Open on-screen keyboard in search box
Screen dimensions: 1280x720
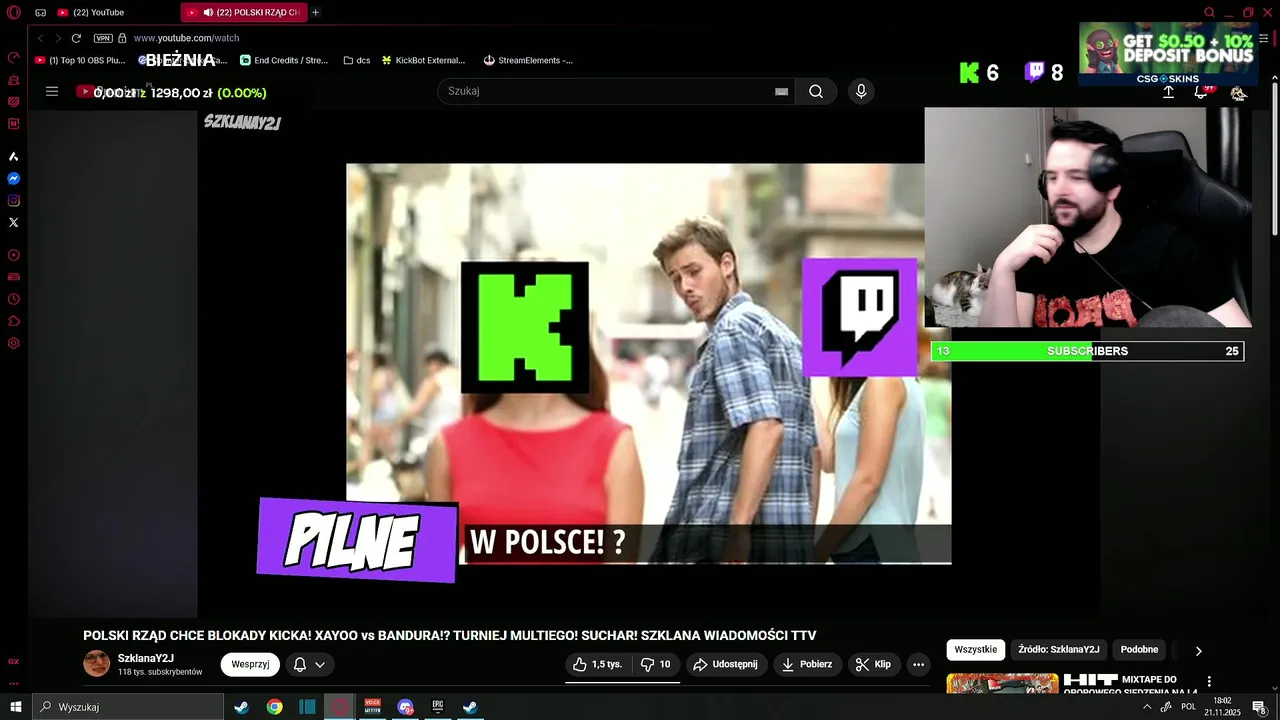click(x=782, y=91)
